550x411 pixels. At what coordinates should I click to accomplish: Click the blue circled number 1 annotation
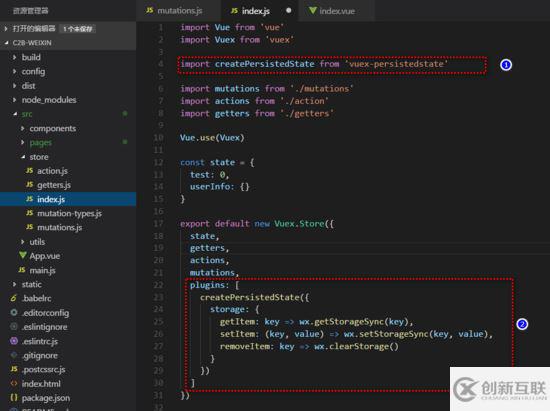pyautogui.click(x=506, y=65)
